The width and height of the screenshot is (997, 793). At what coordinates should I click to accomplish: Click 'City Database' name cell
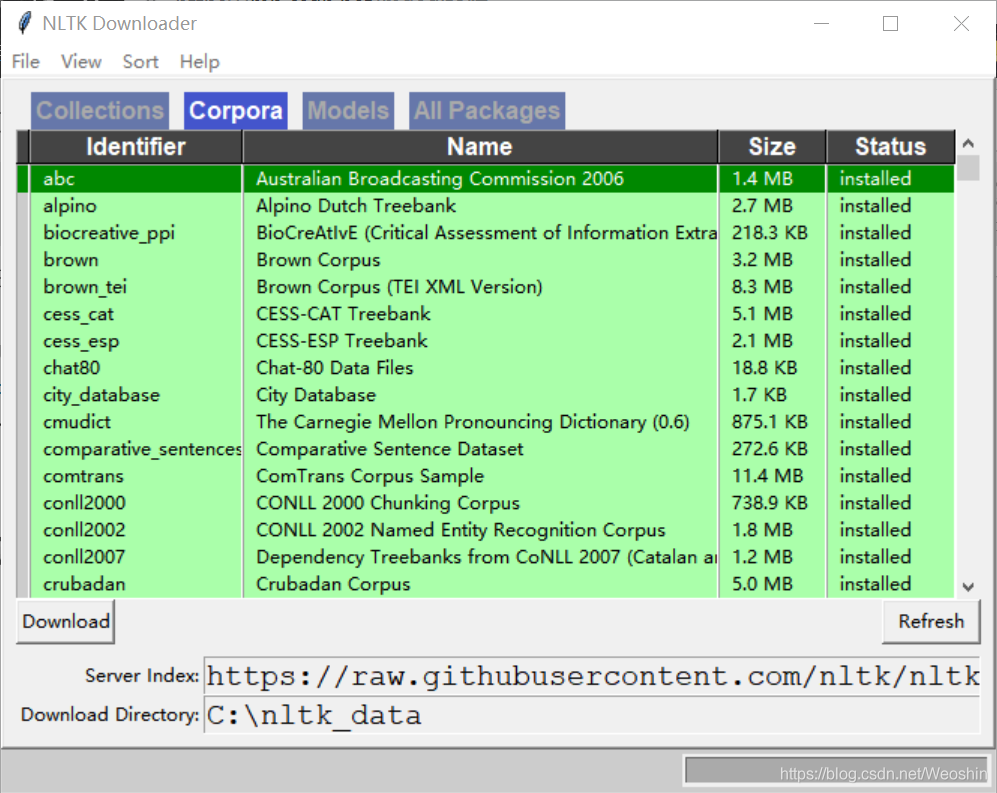316,395
